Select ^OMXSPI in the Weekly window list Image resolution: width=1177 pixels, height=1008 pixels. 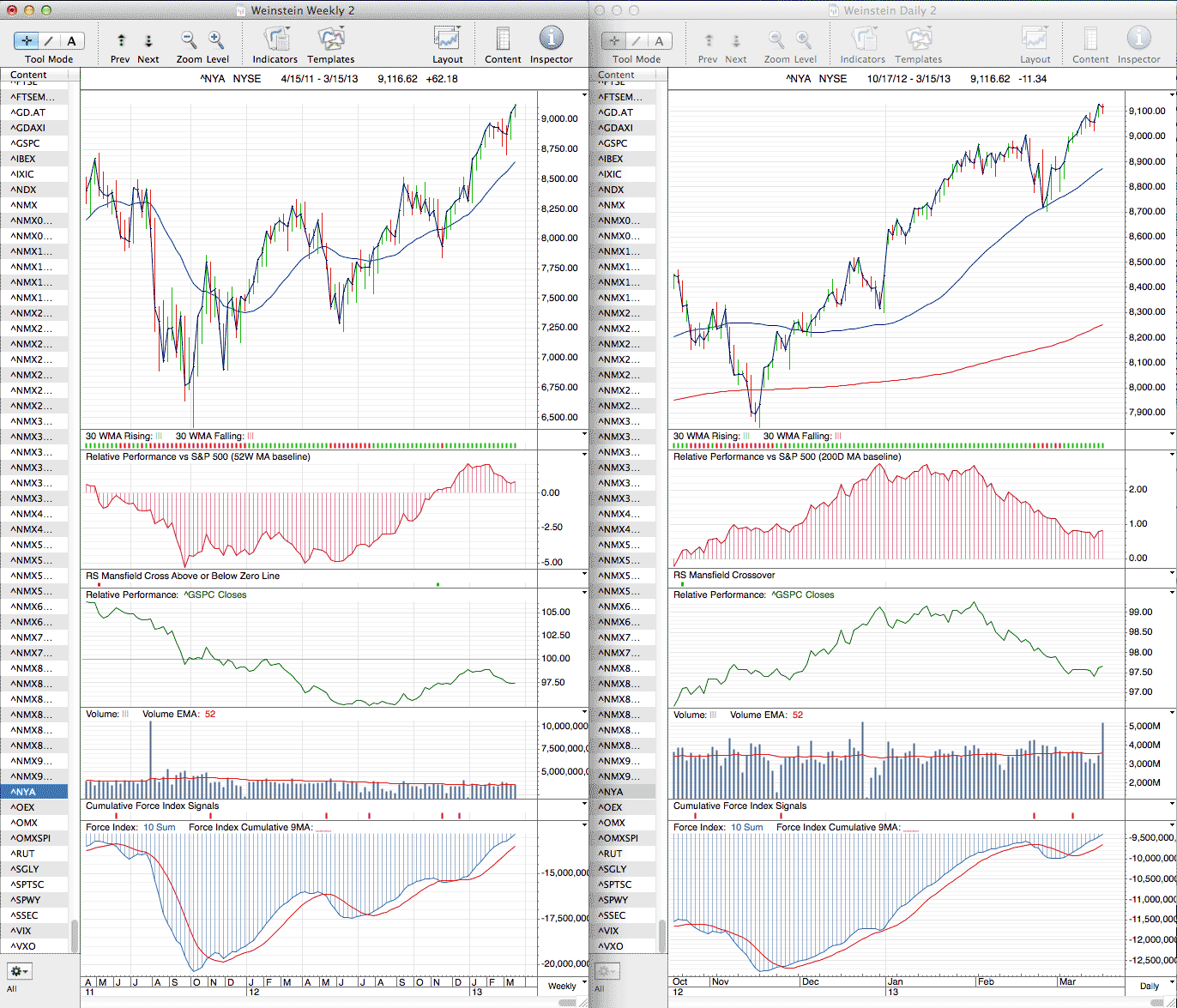[34, 838]
